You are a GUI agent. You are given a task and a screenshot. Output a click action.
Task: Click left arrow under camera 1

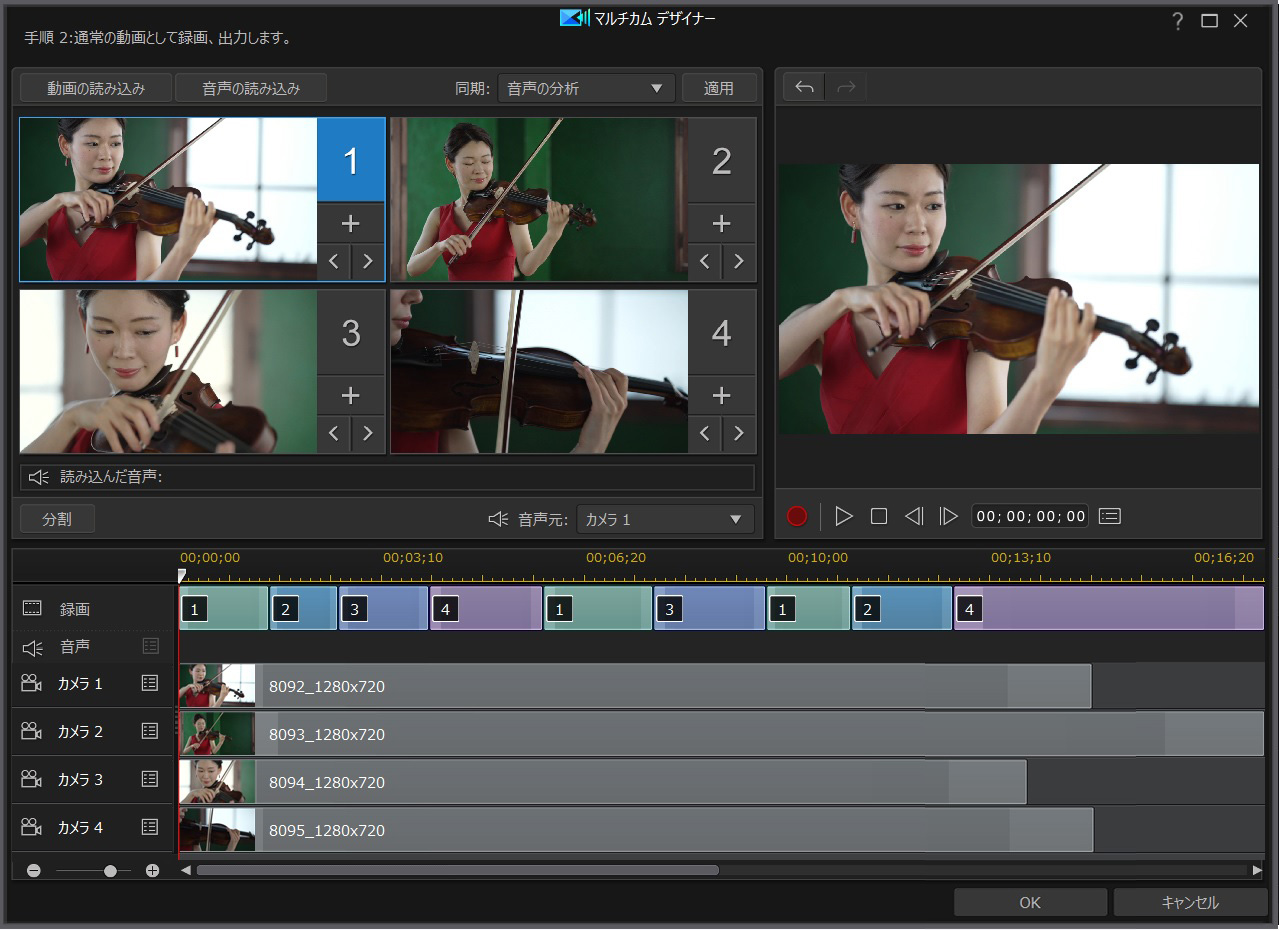click(334, 262)
